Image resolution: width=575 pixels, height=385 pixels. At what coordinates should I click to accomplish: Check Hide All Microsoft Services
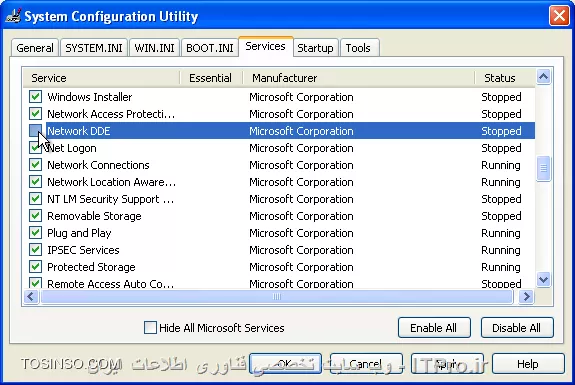point(150,327)
